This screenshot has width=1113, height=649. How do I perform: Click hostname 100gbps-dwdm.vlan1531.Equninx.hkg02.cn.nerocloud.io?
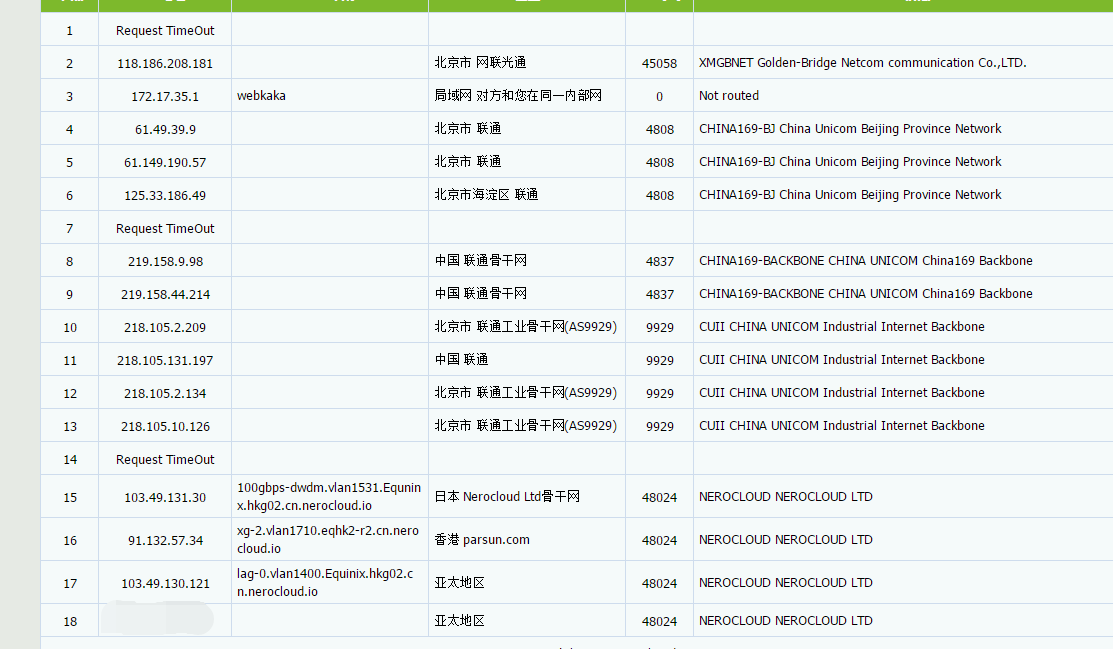click(x=329, y=496)
